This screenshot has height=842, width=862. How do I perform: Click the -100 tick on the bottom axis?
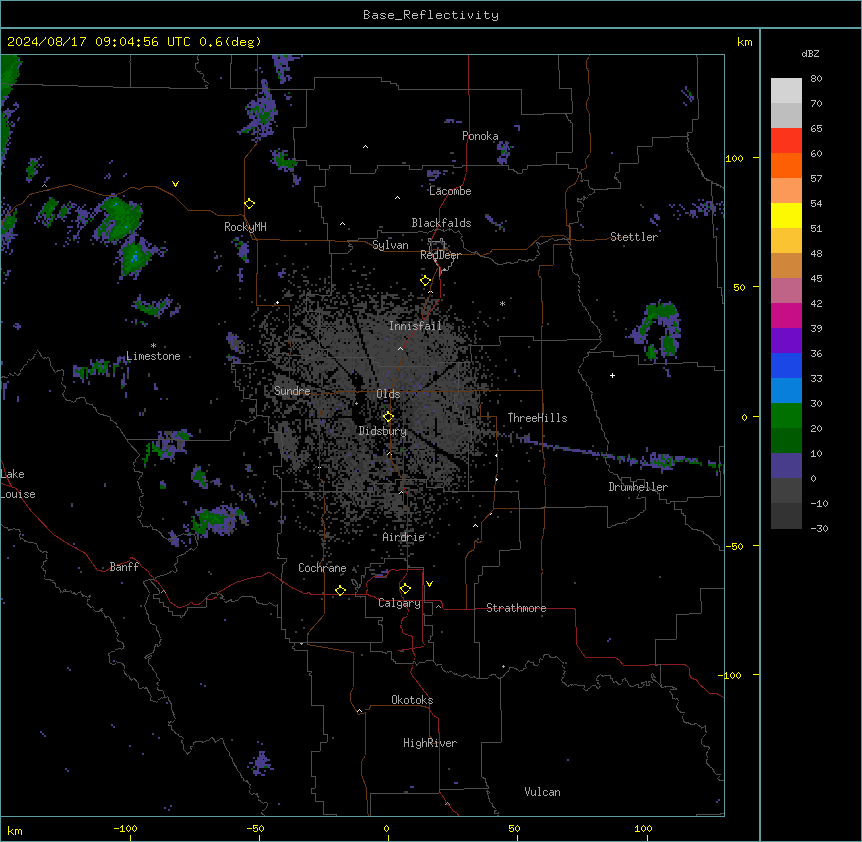click(125, 828)
